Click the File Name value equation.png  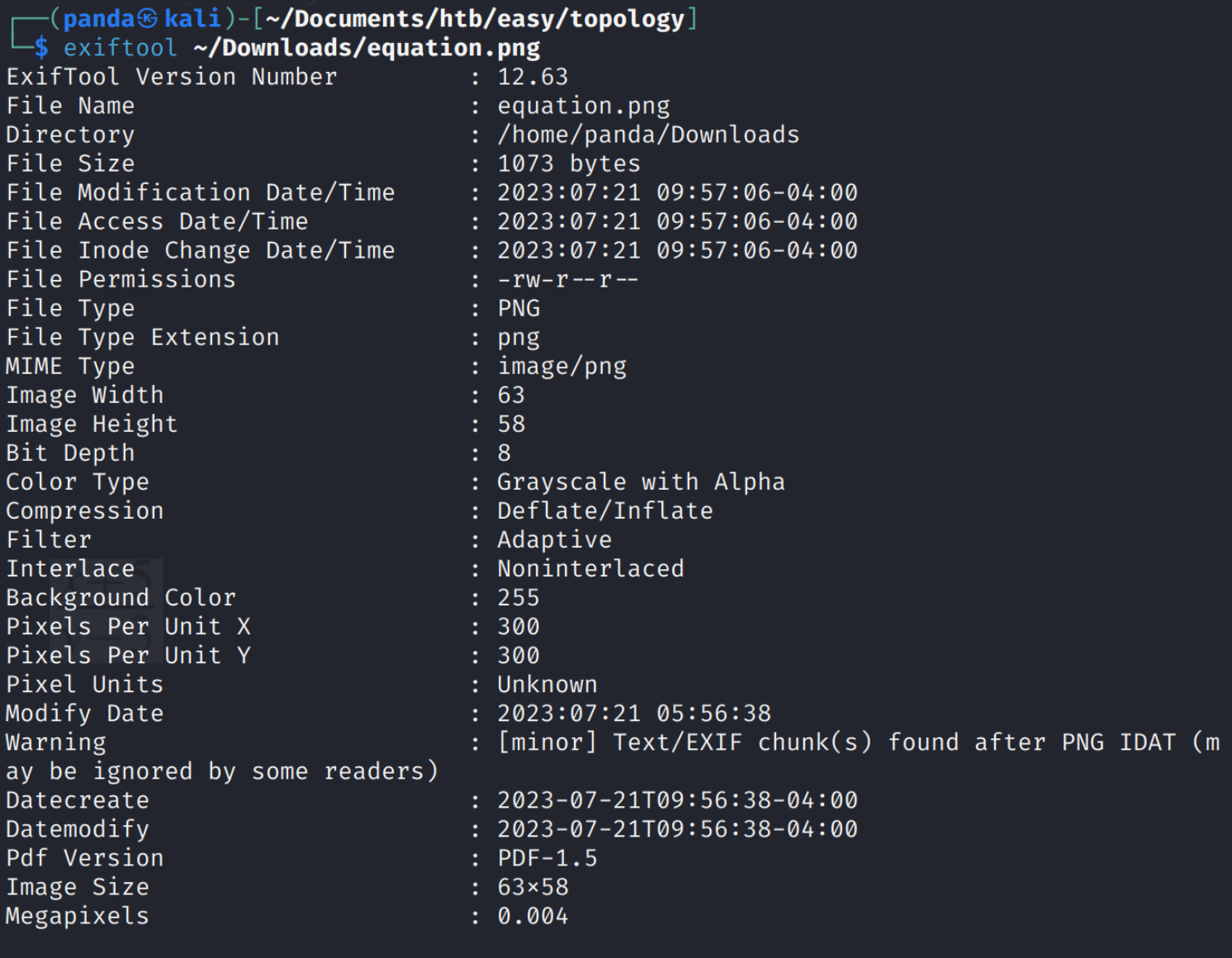(583, 107)
